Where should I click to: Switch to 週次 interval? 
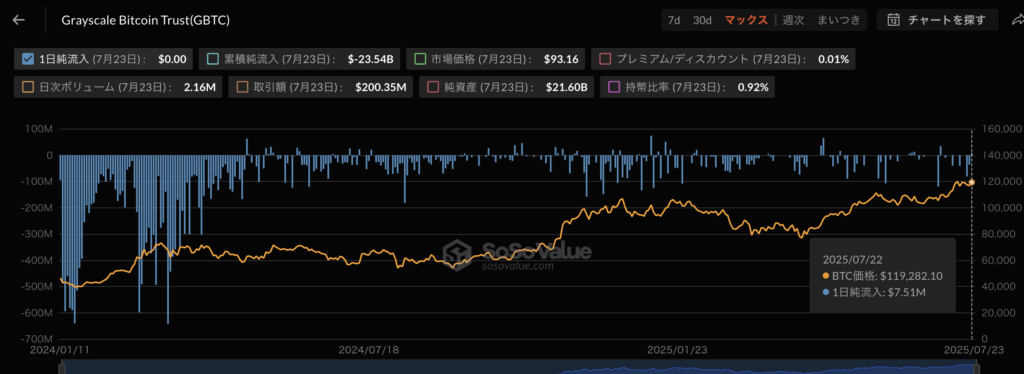pyautogui.click(x=793, y=20)
